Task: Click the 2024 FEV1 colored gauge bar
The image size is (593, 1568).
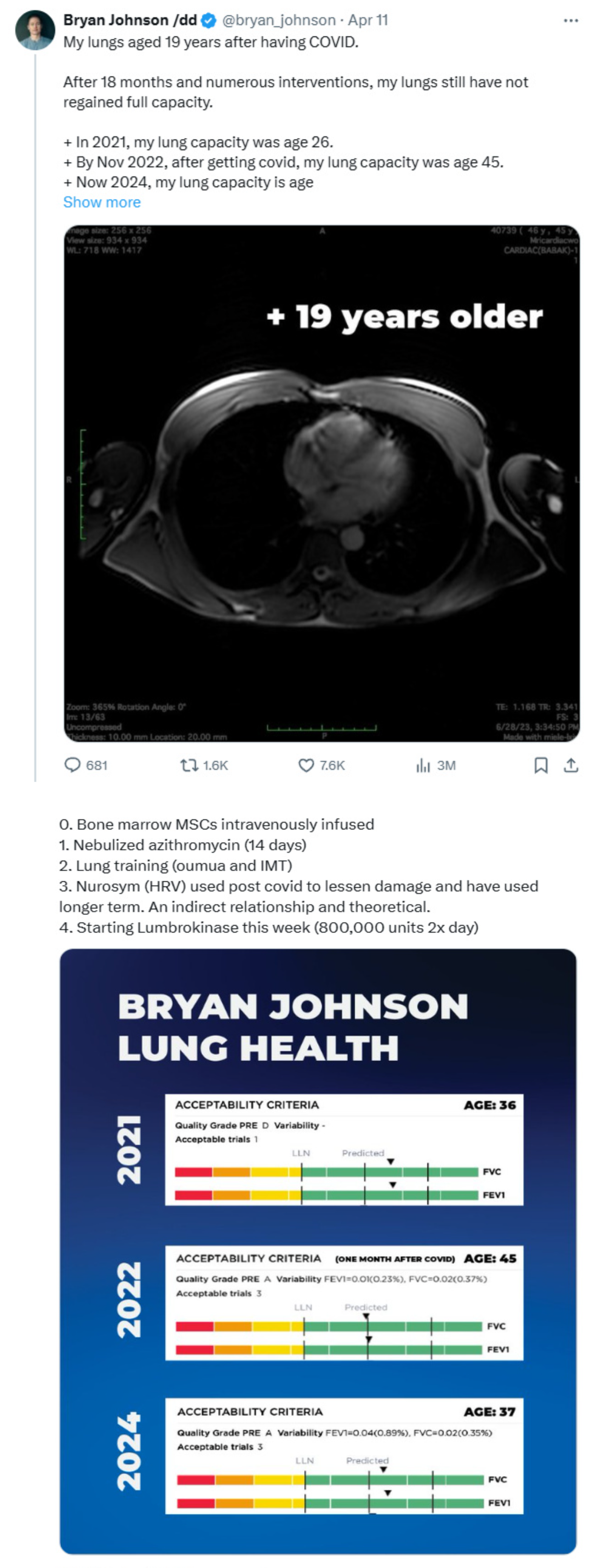Action: [329, 1503]
